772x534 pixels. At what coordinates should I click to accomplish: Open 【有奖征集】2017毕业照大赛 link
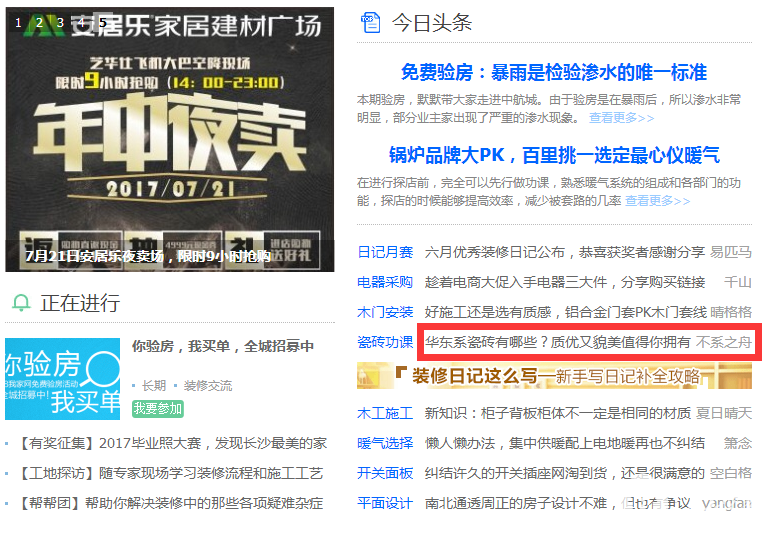pos(173,443)
